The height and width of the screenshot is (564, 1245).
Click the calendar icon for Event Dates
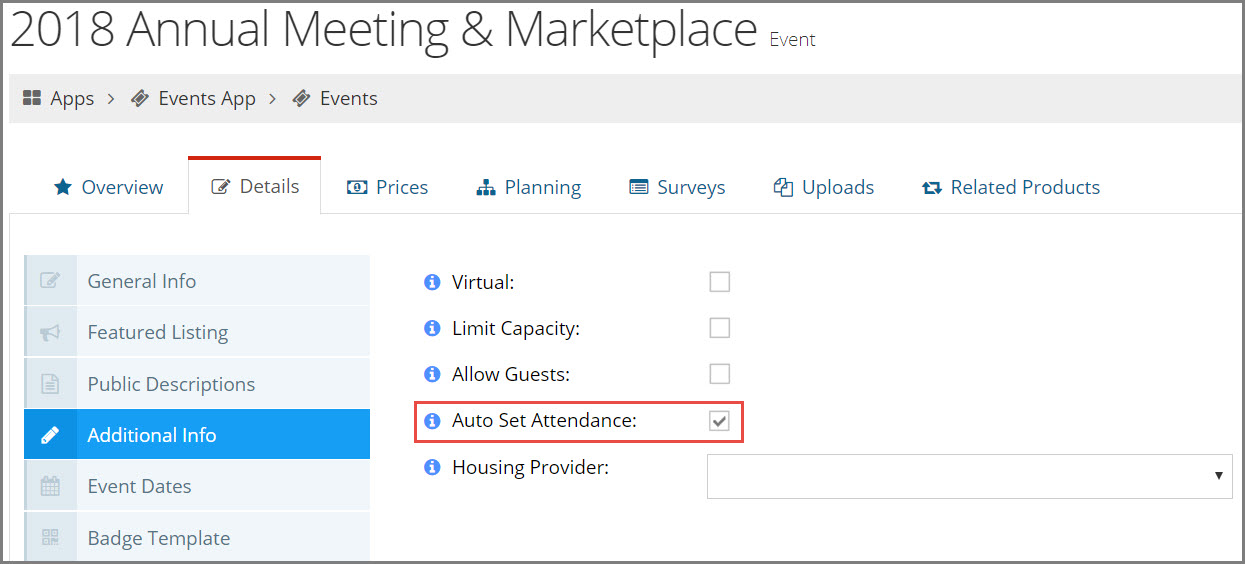[x=50, y=487]
